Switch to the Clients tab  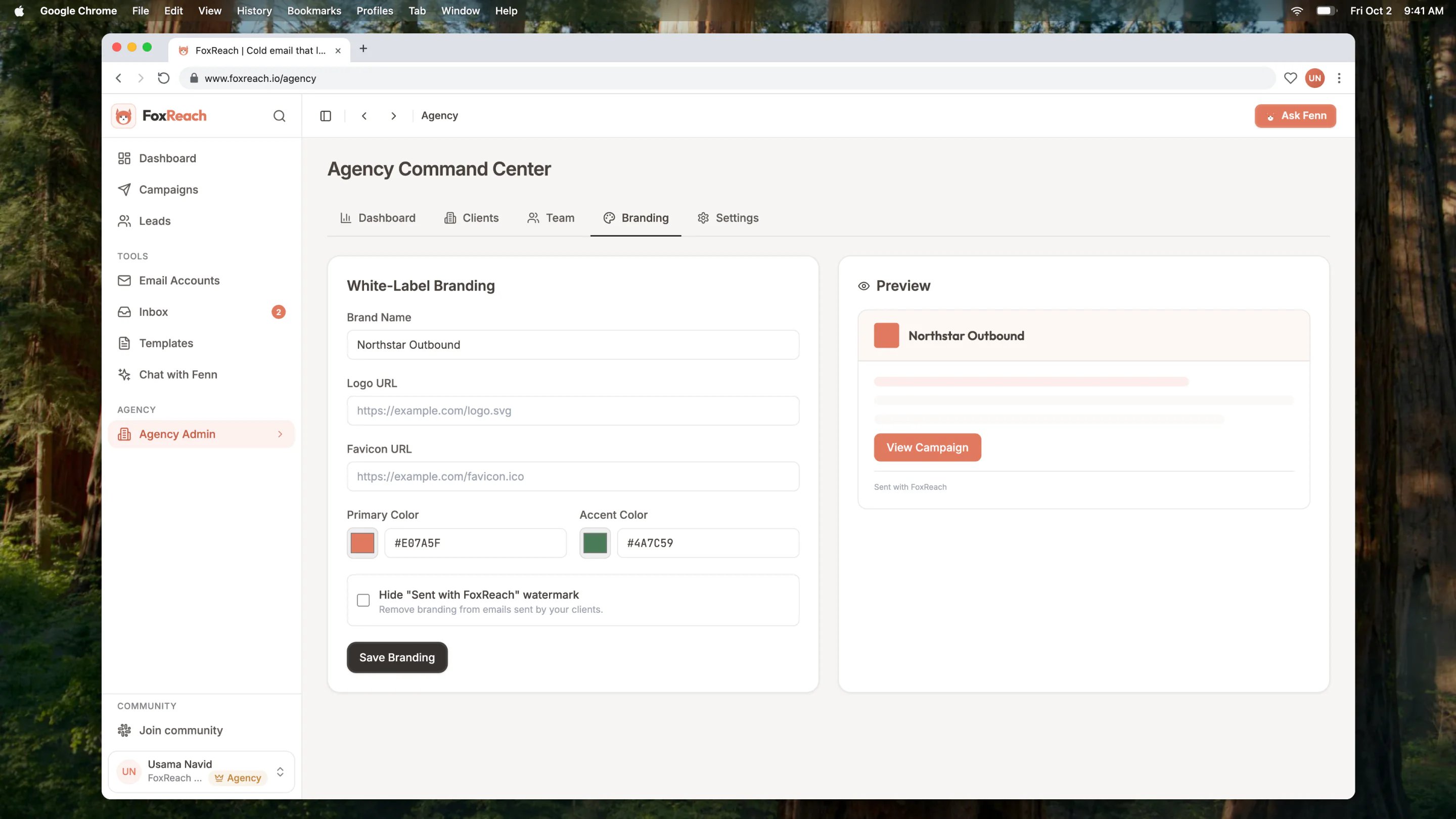click(471, 218)
